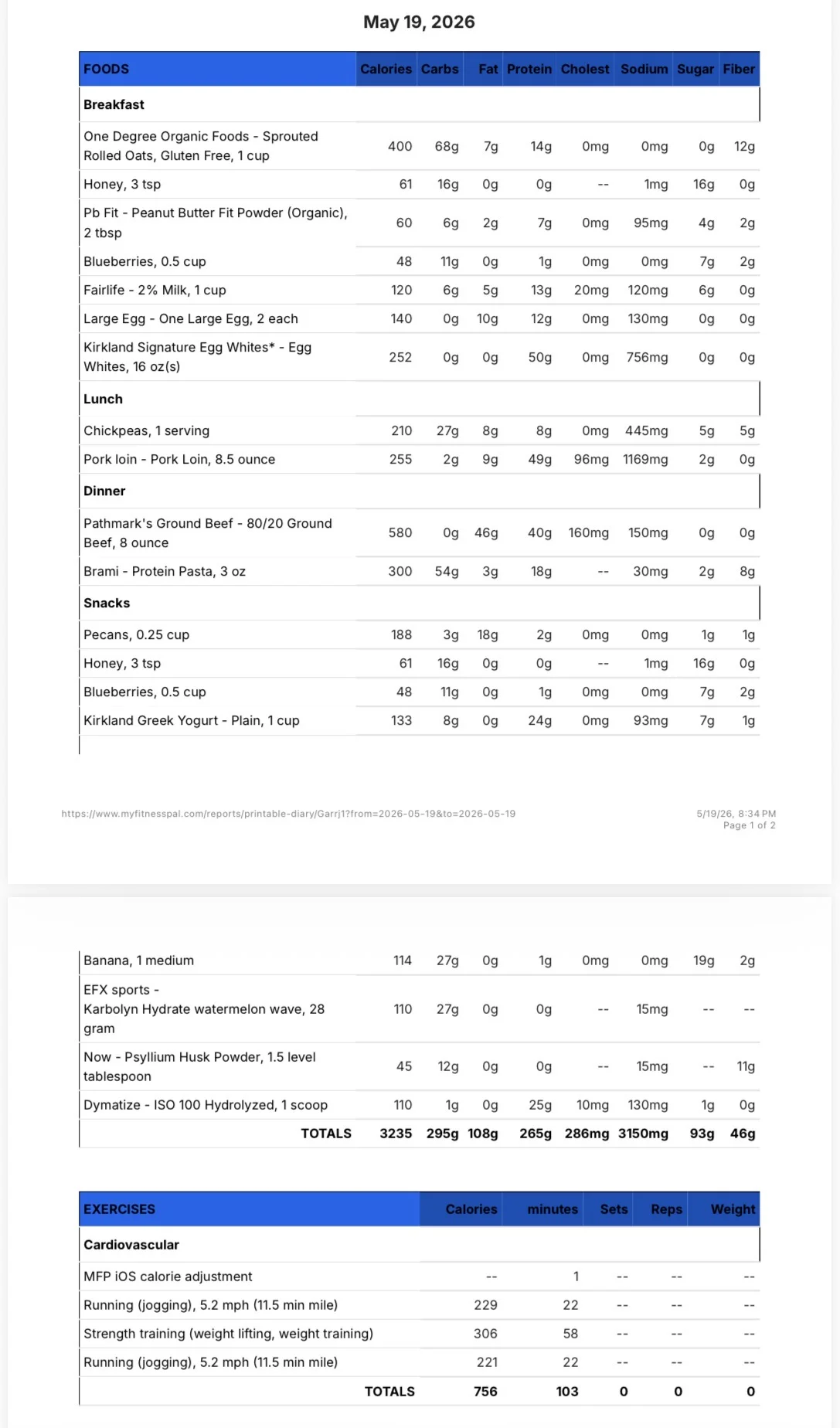Select the minutes column header in exercises
The image size is (840, 1428).
[552, 1209]
